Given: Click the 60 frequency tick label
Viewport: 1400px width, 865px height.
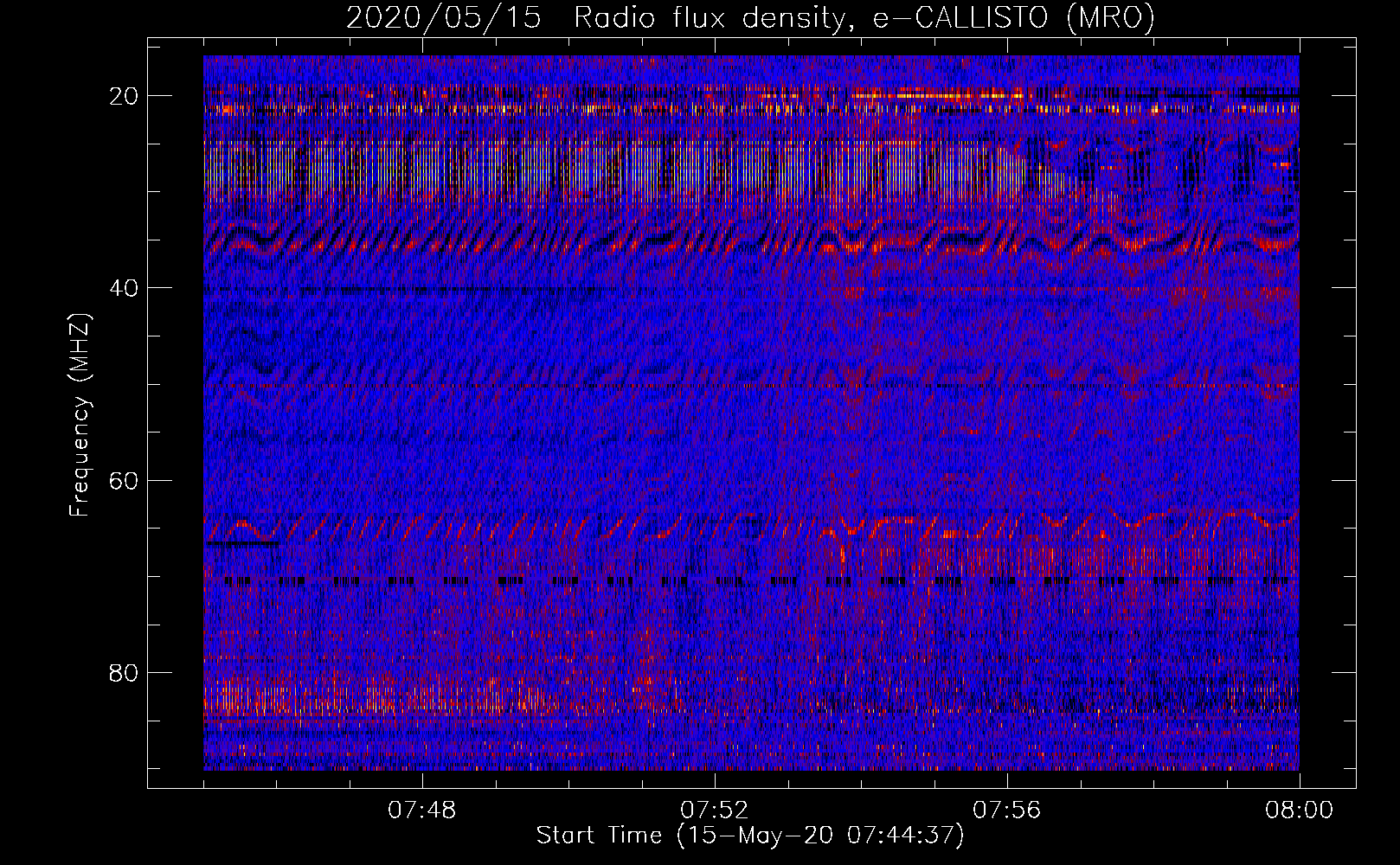Looking at the screenshot, I should pos(125,480).
